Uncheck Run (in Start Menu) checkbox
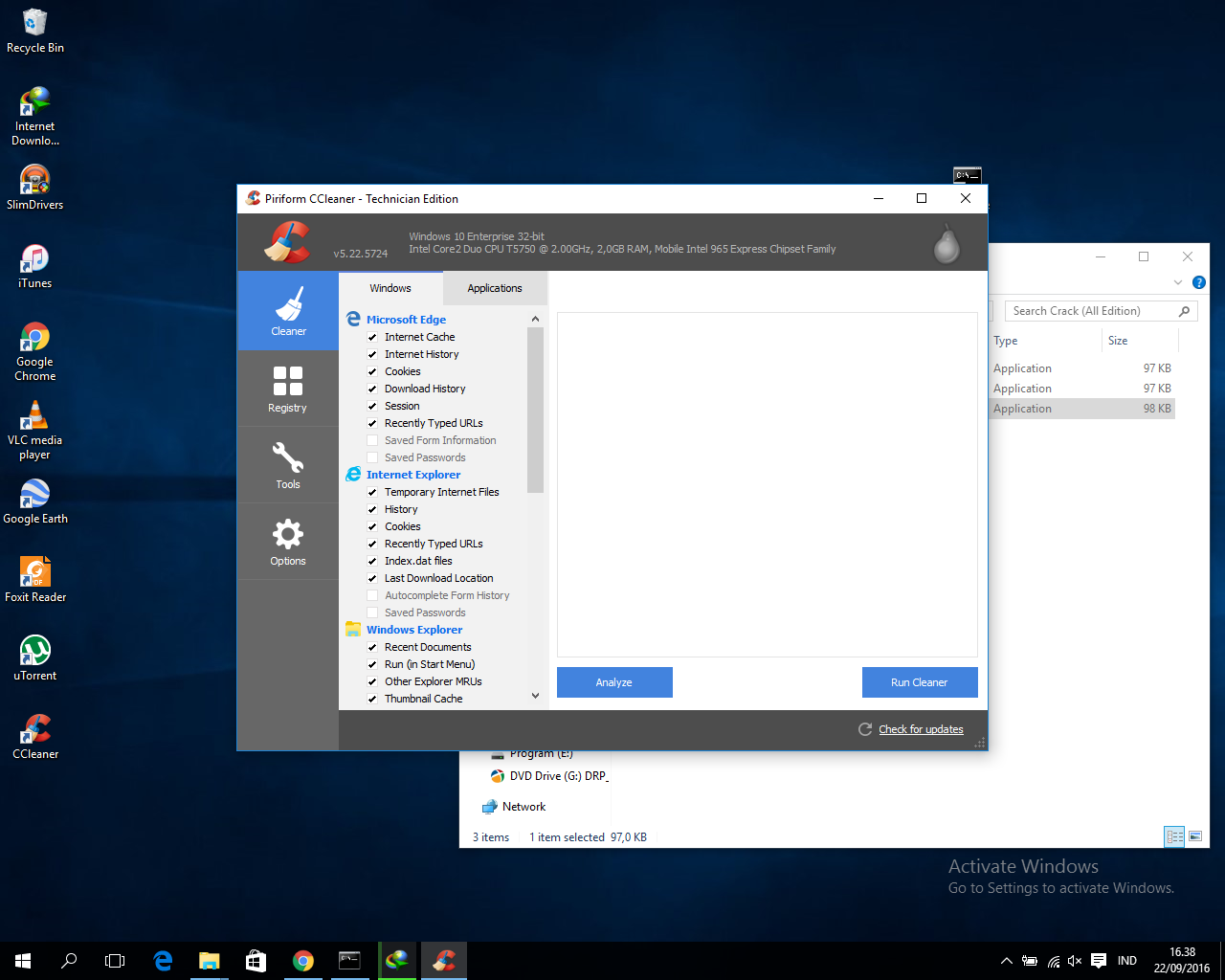The height and width of the screenshot is (980, 1225). point(372,664)
